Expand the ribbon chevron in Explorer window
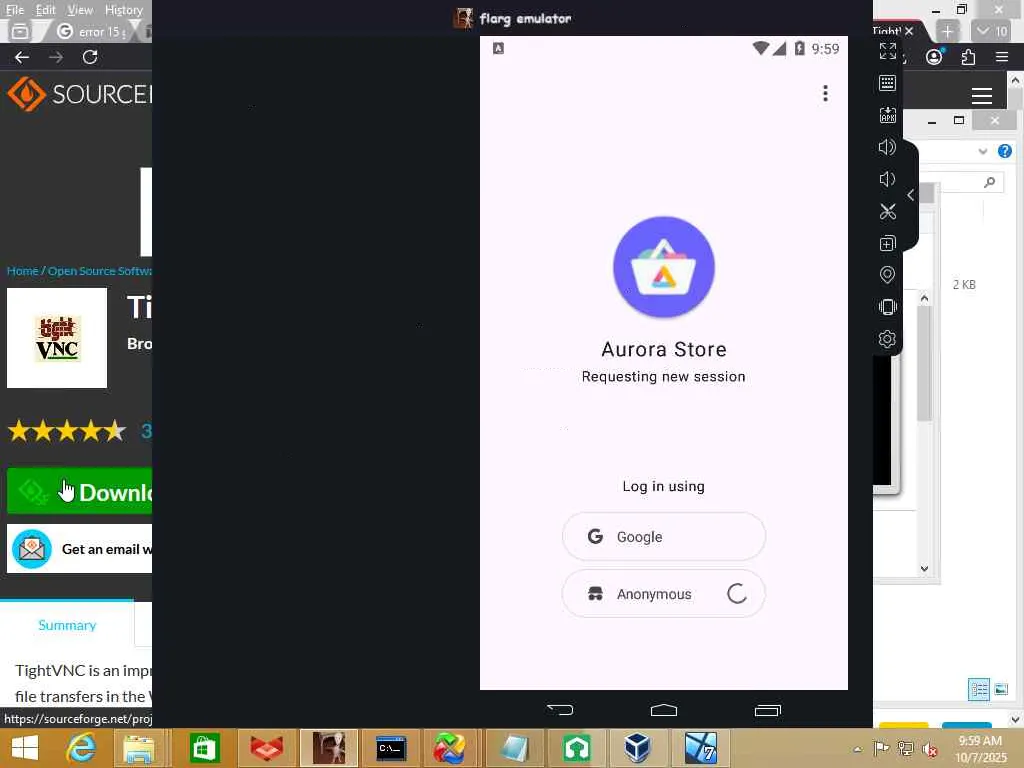The height and width of the screenshot is (768, 1024). 982,152
